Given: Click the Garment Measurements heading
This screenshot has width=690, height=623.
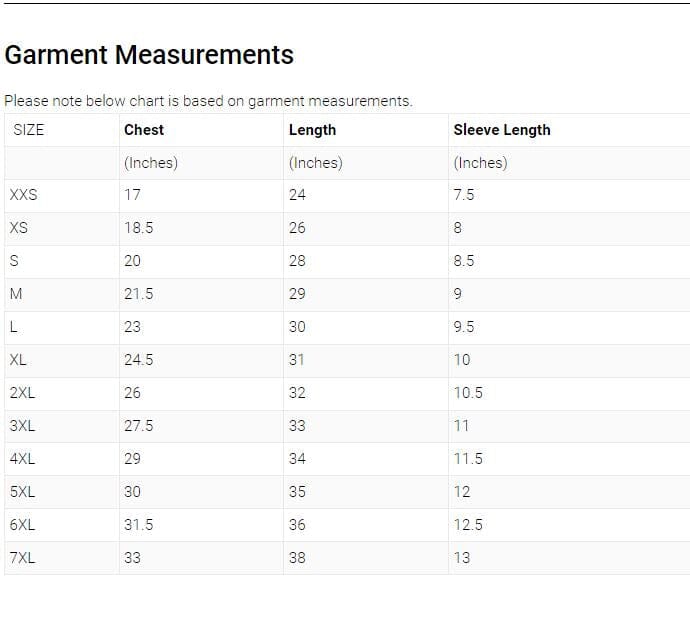Looking at the screenshot, I should click(149, 55).
